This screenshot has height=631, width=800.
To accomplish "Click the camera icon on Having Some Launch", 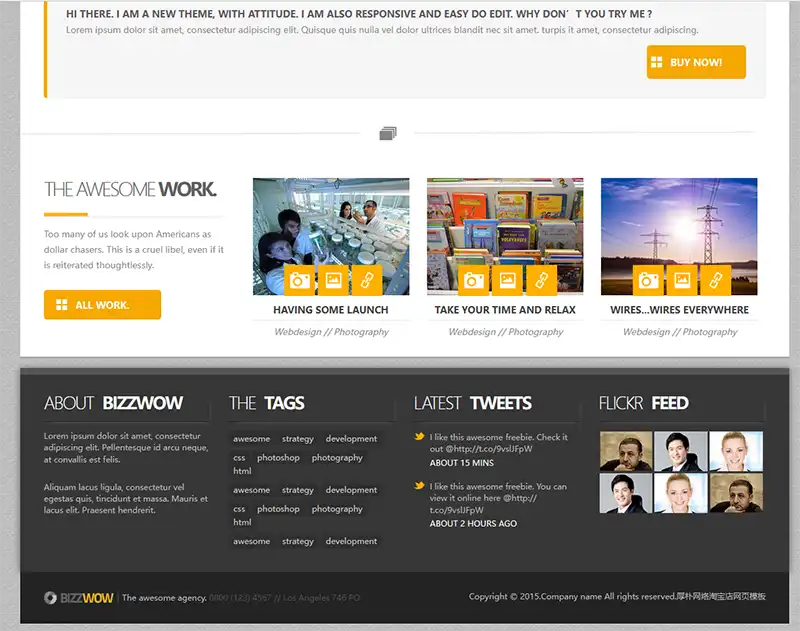I will pos(299,280).
